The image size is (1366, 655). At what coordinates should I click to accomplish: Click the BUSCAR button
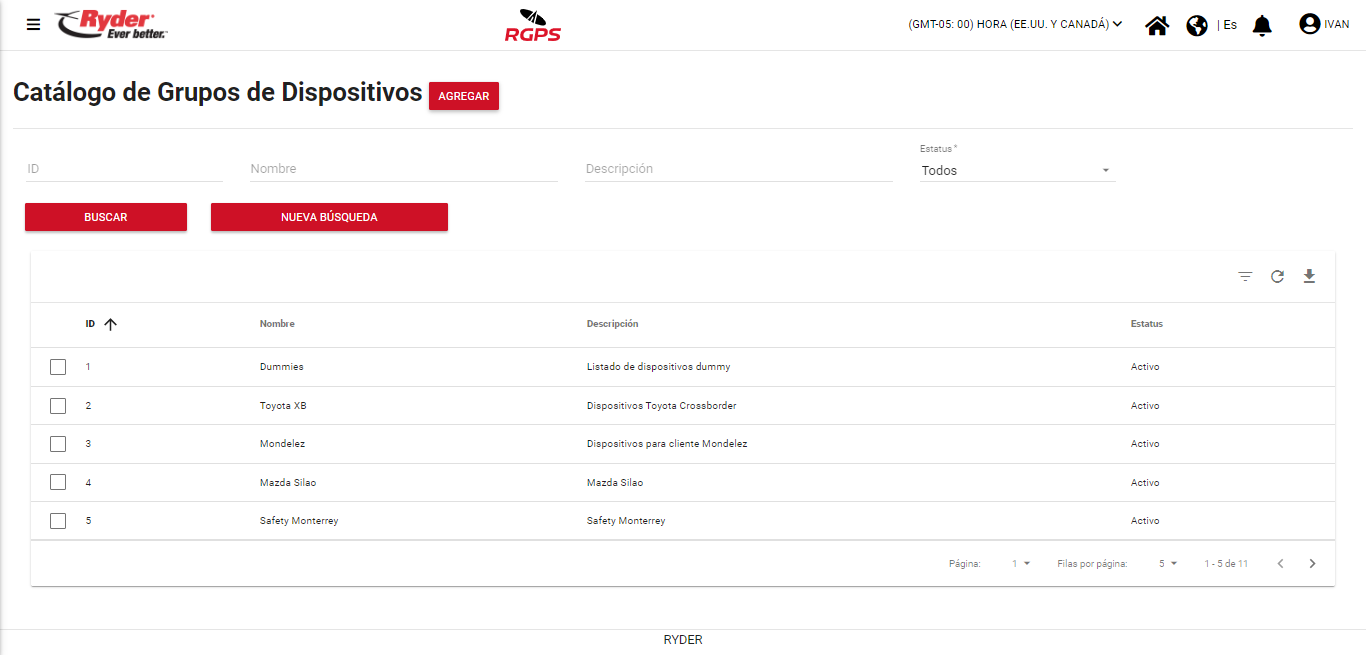pyautogui.click(x=106, y=217)
